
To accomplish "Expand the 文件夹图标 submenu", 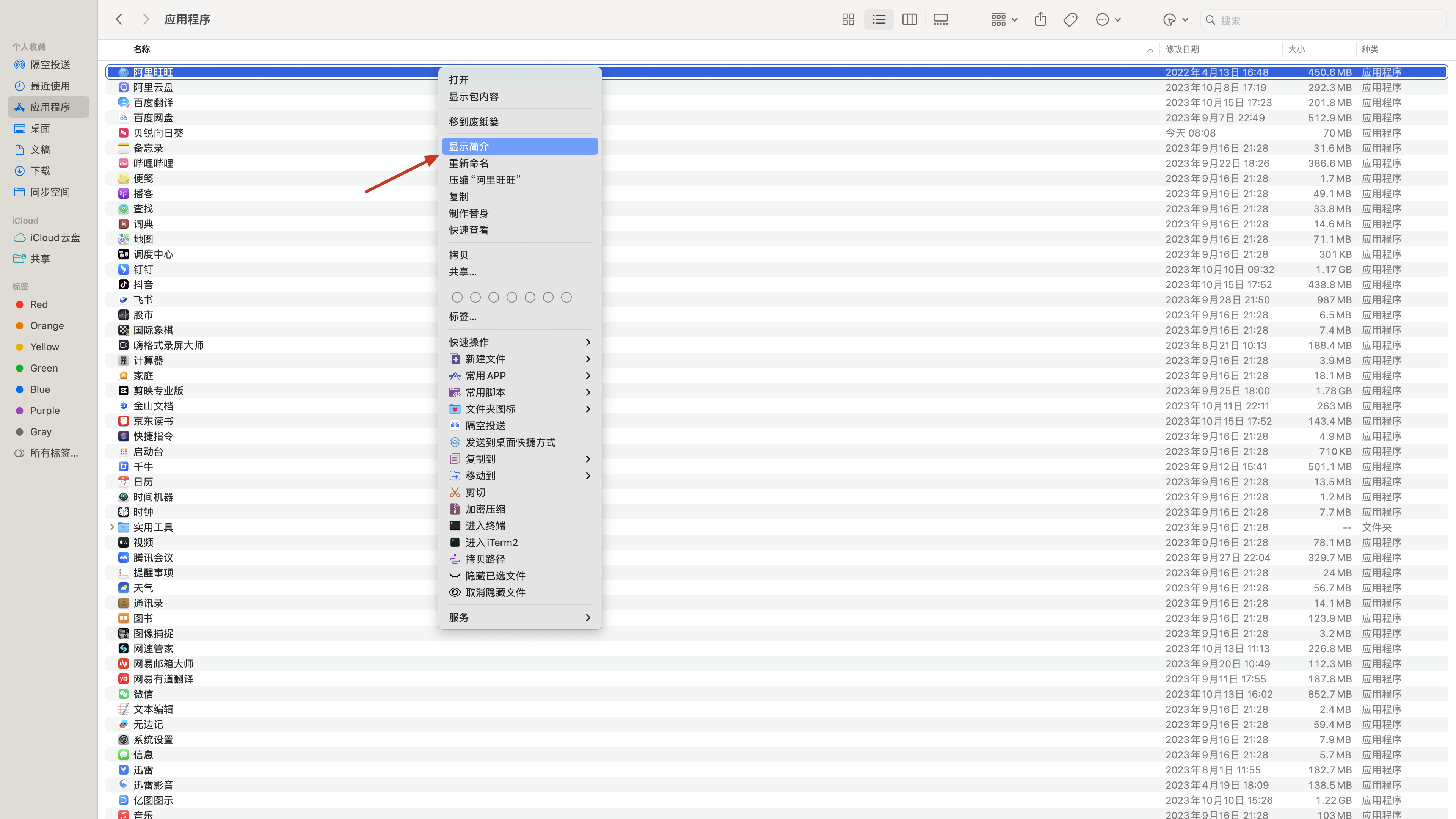I will [520, 409].
